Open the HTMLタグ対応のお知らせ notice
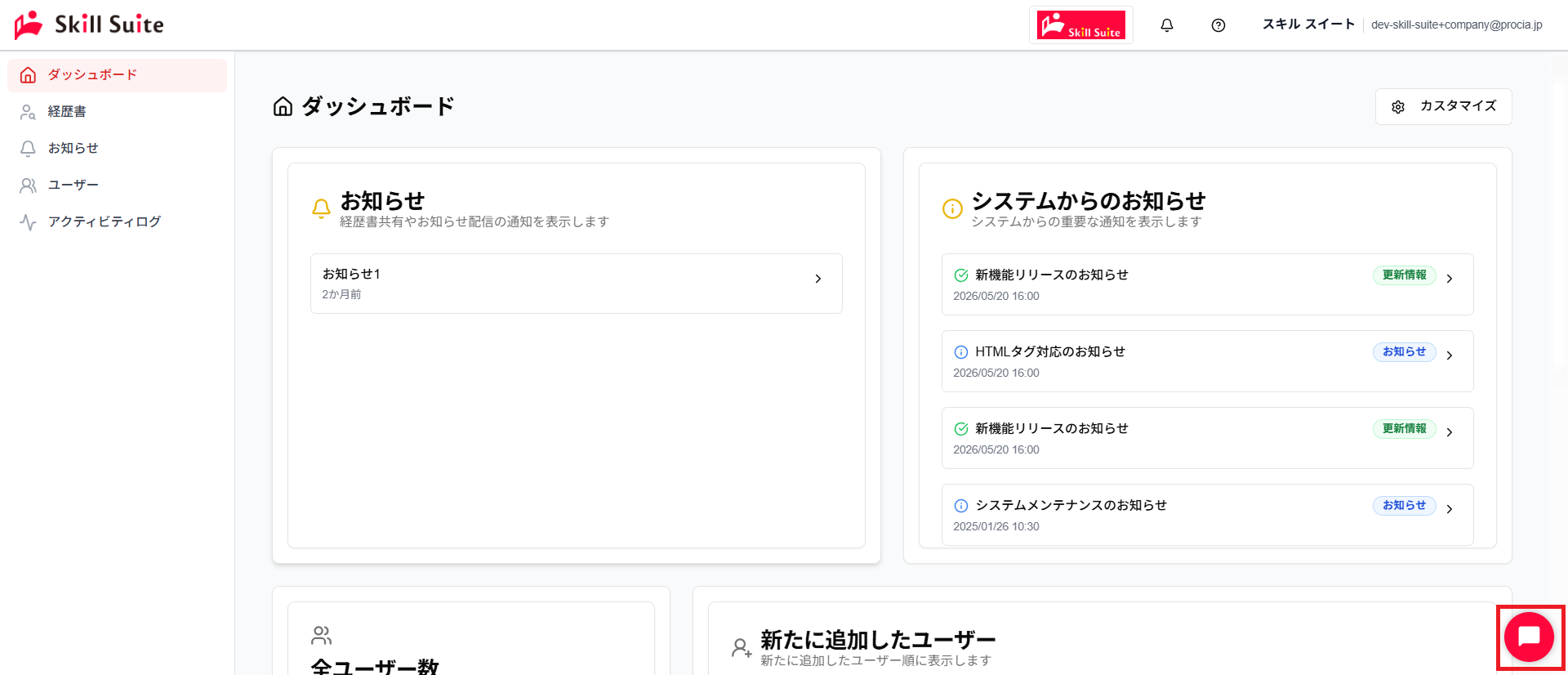This screenshot has height=675, width=1568. (1207, 361)
